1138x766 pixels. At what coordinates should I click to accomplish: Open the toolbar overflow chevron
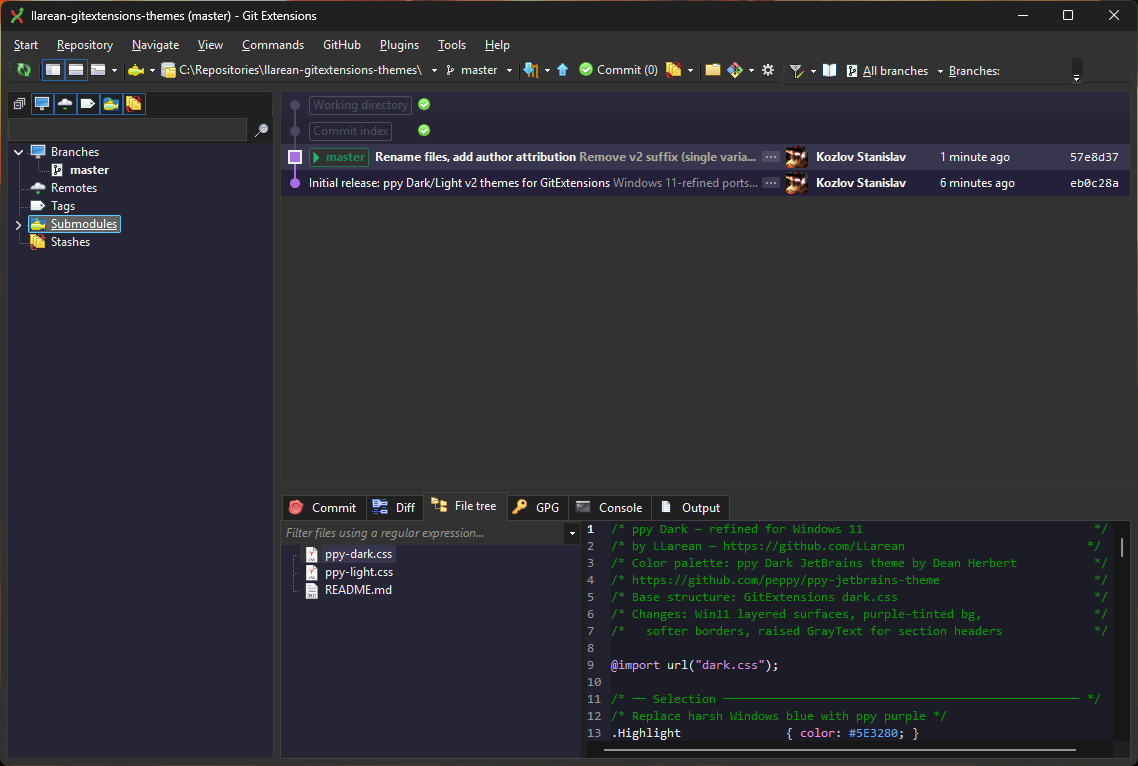tap(1076, 77)
